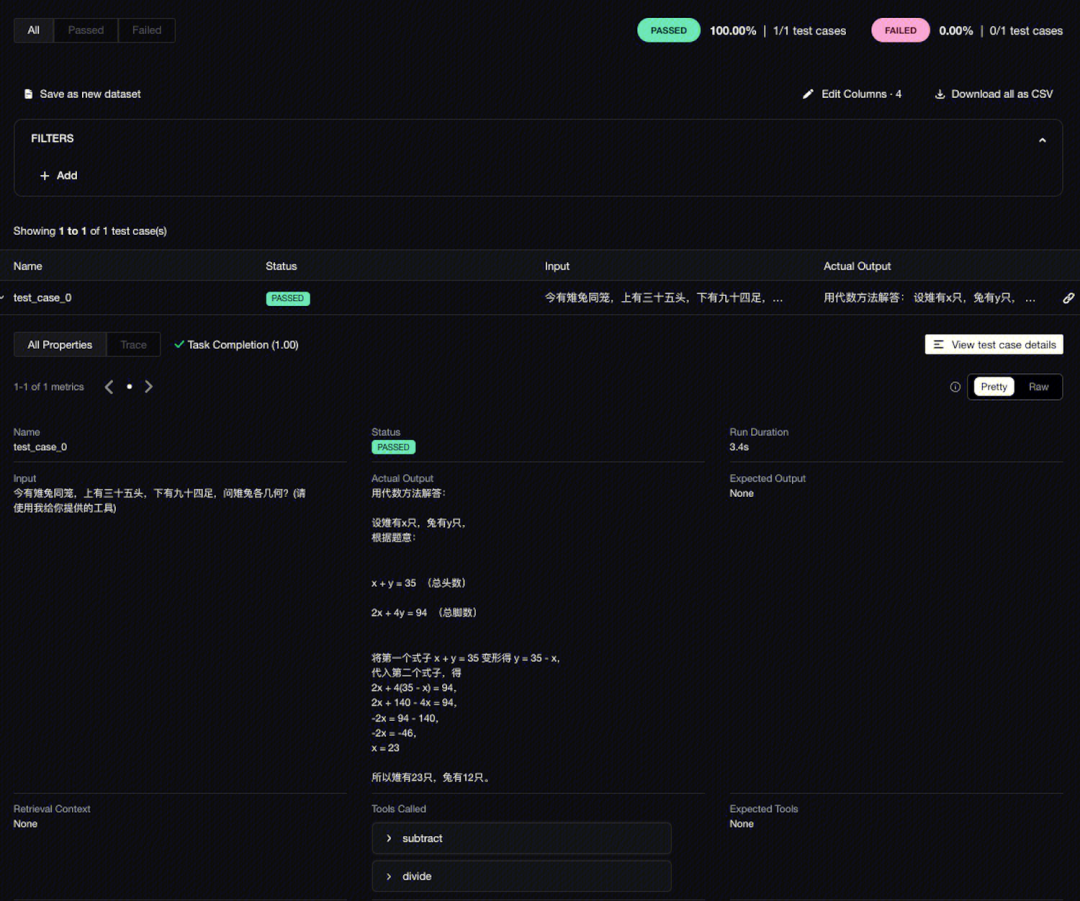Click PASSED badge in test_case_0 row
This screenshot has width=1080, height=901.
(x=288, y=298)
